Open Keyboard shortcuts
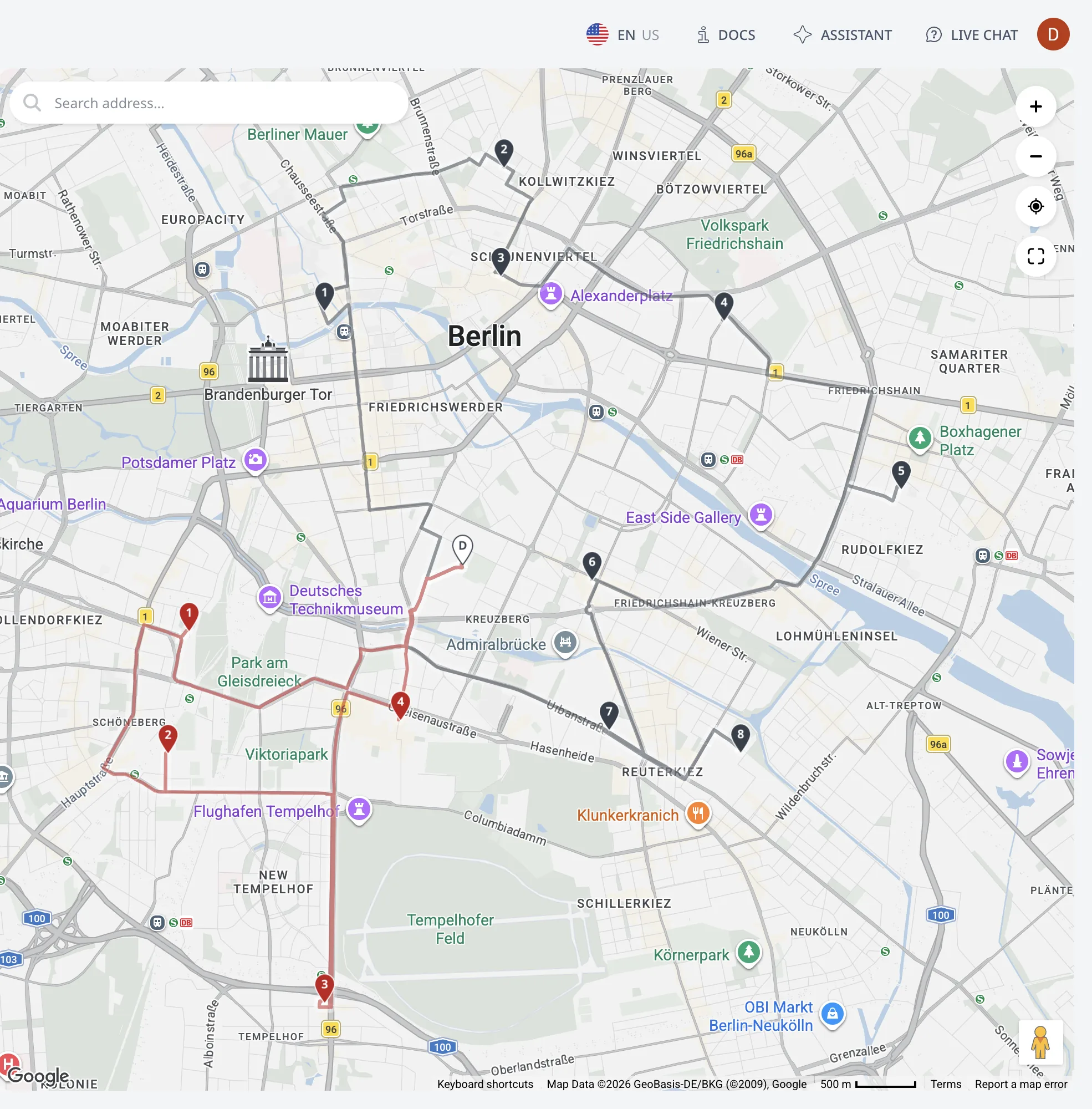Screen dimensions: 1092x1109 tap(485, 1083)
